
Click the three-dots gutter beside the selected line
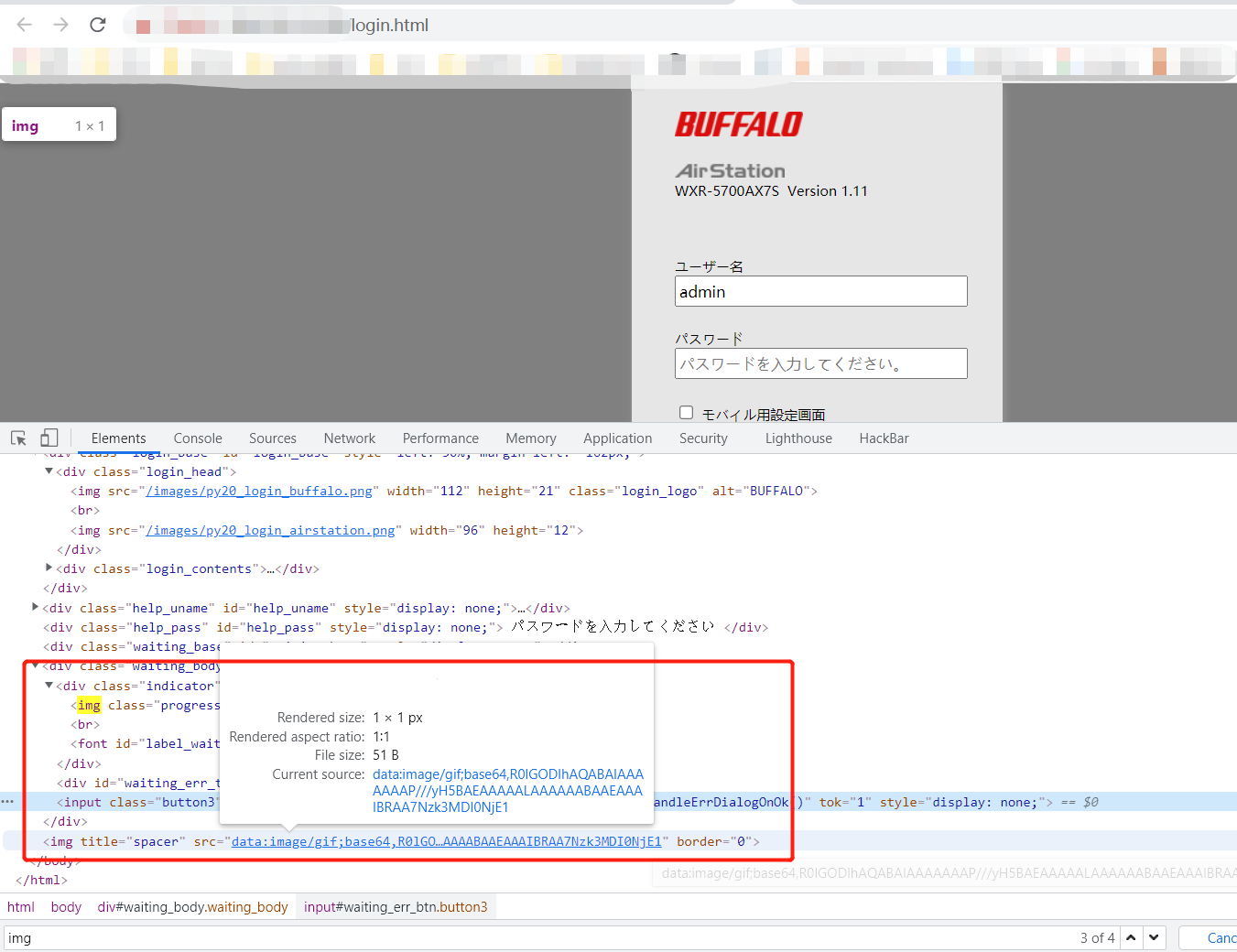tap(7, 802)
